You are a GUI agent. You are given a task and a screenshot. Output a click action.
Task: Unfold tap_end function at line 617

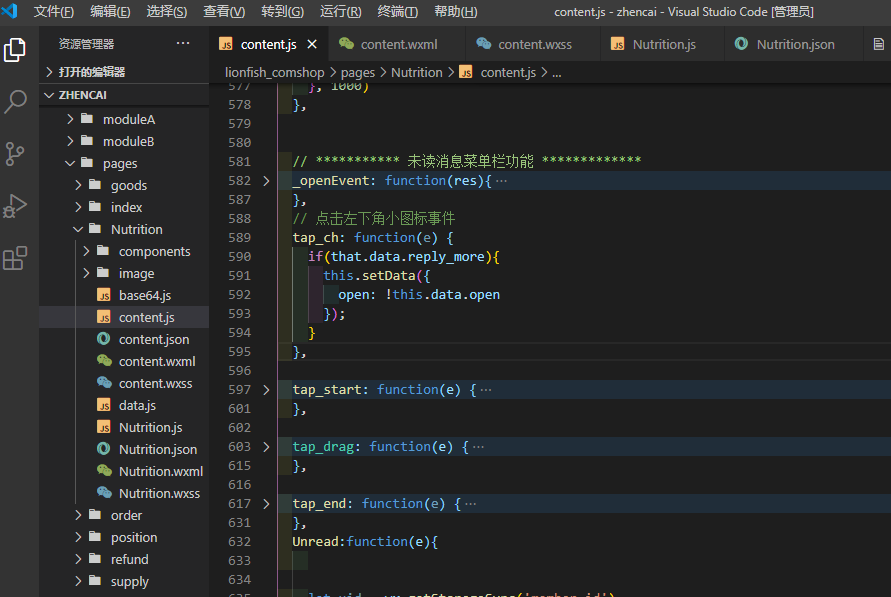(x=266, y=504)
